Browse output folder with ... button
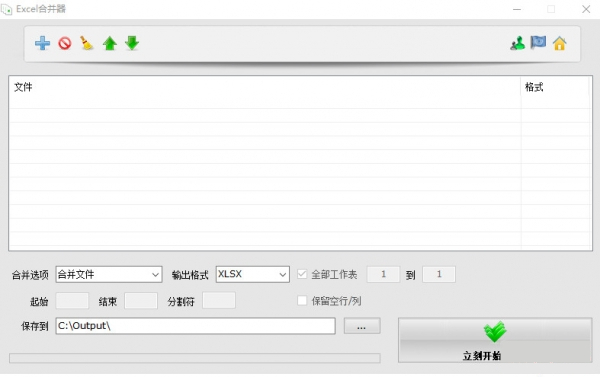Image resolution: width=600 pixels, height=377 pixels. coord(362,326)
